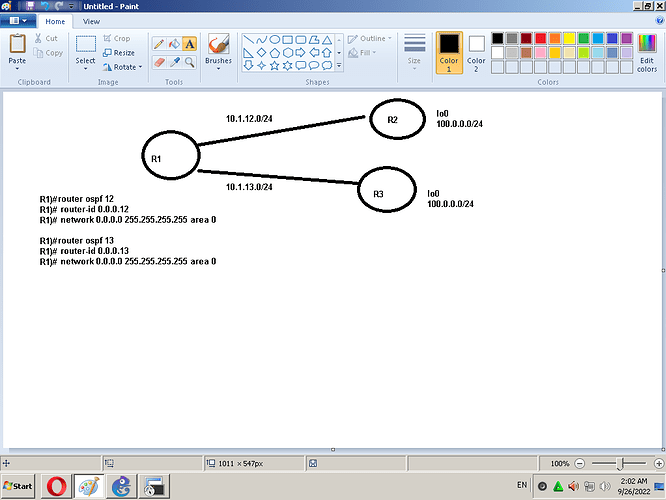Choose the Right arrow shape

301,53
